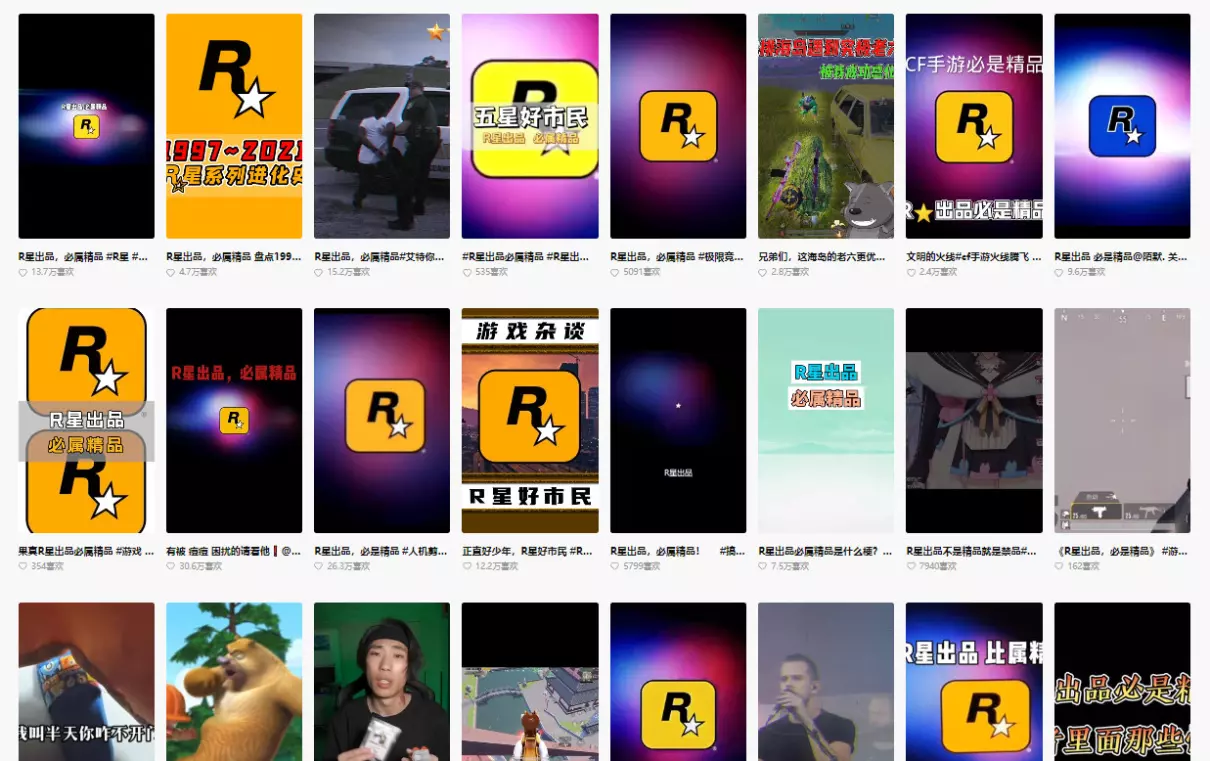The image size is (1210, 761).
Task: Click the heart icon next to 9.6万喜欢
Action: tap(1059, 272)
